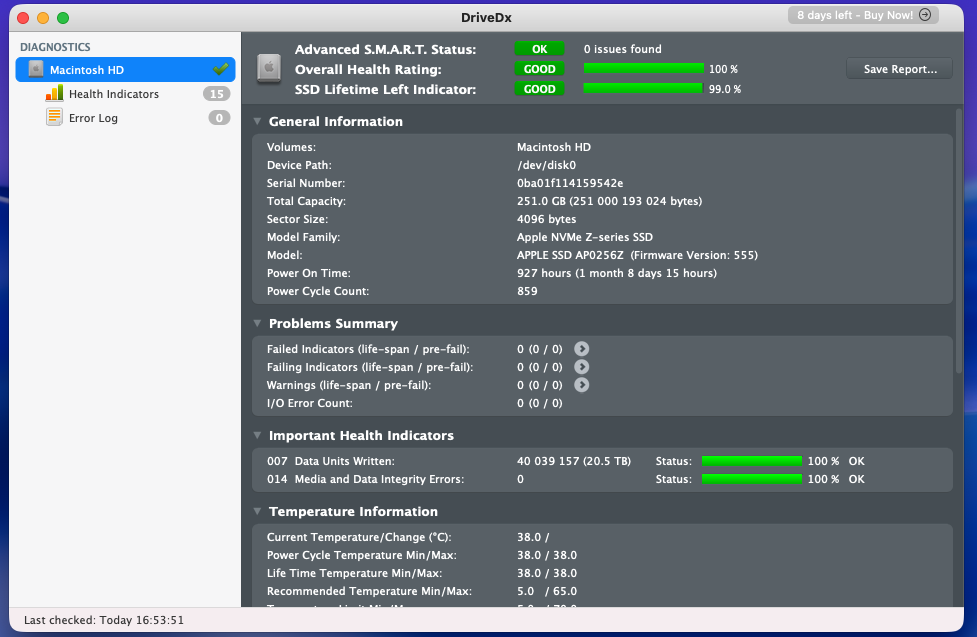Viewport: 977px width, 637px height.
Task: Click the Data Units Written status bar
Action: [x=751, y=461]
